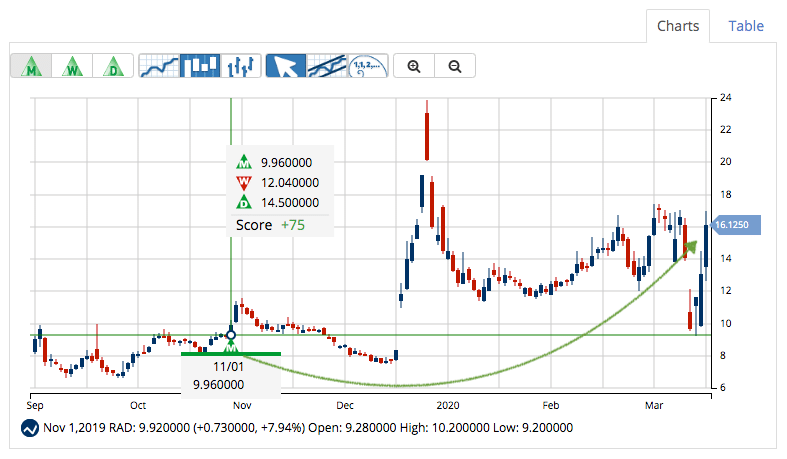Zoom out of the chart
The width and height of the screenshot is (787, 459).
tap(455, 66)
